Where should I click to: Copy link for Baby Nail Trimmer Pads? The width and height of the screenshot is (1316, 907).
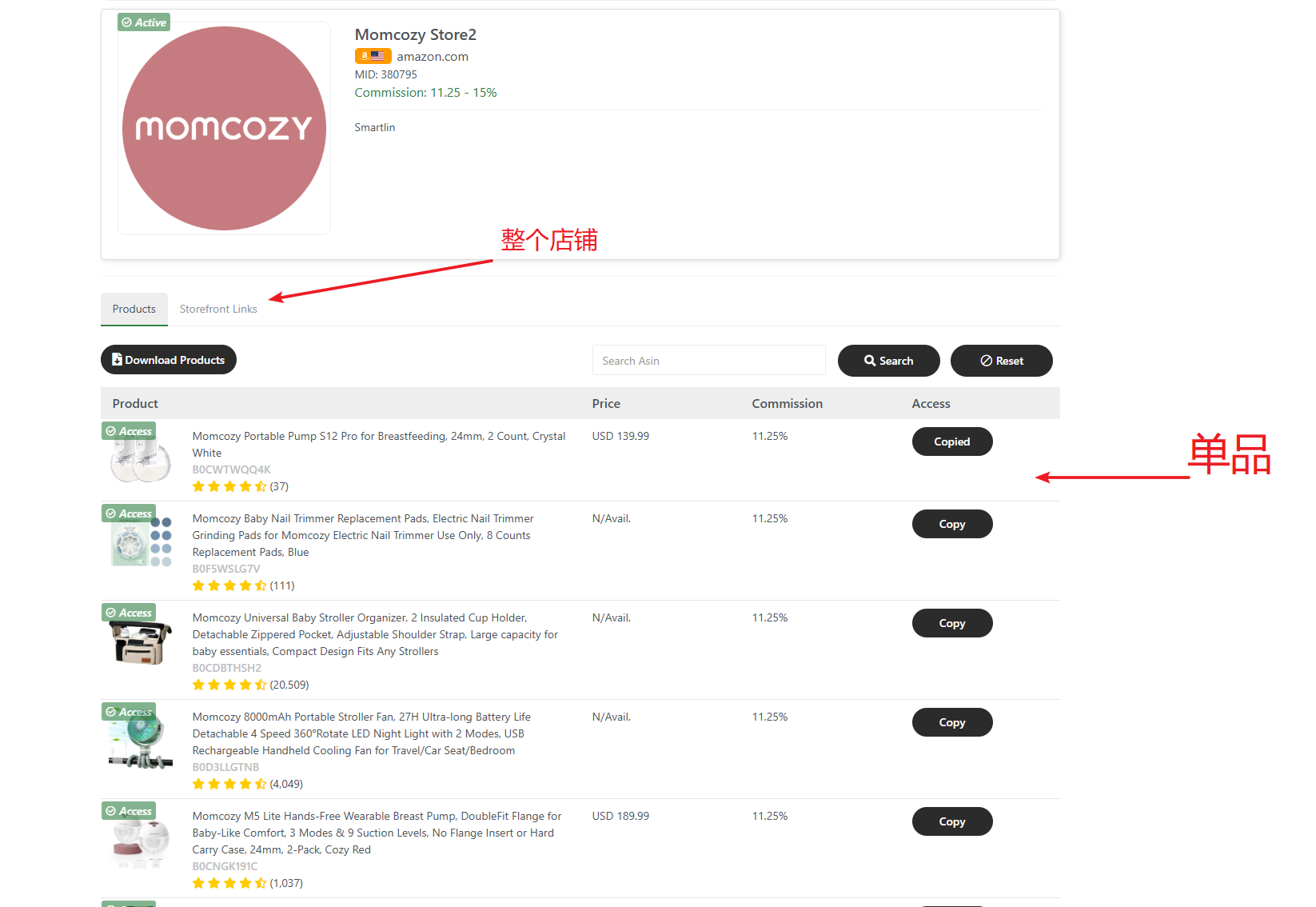pos(951,524)
